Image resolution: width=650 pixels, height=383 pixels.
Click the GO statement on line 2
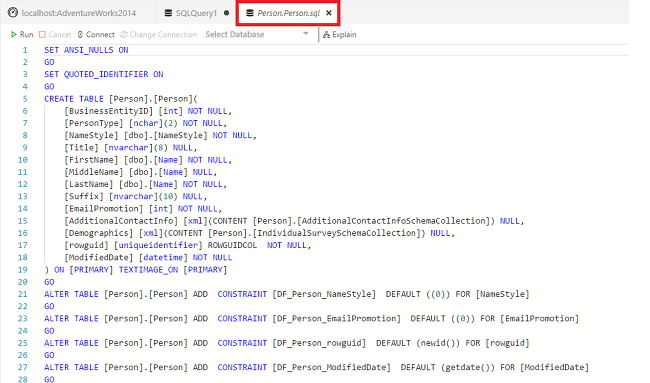(49, 62)
